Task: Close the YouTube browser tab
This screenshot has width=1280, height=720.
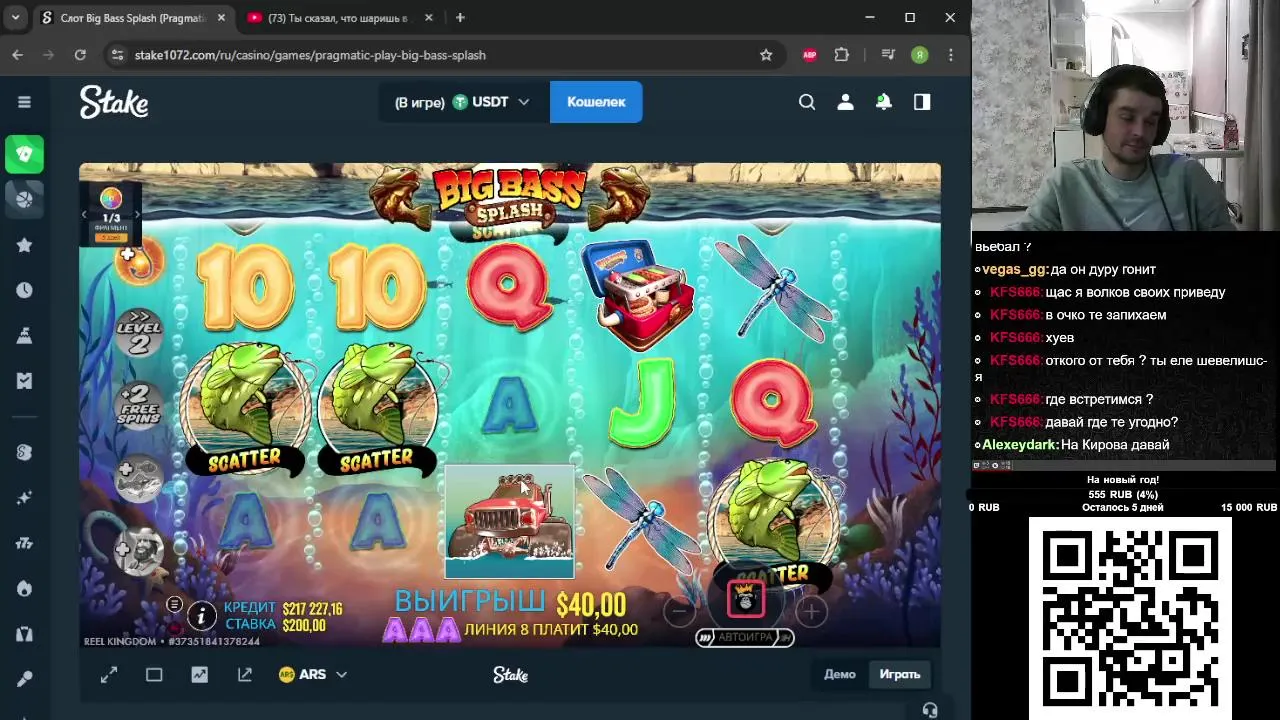Action: coord(429,18)
